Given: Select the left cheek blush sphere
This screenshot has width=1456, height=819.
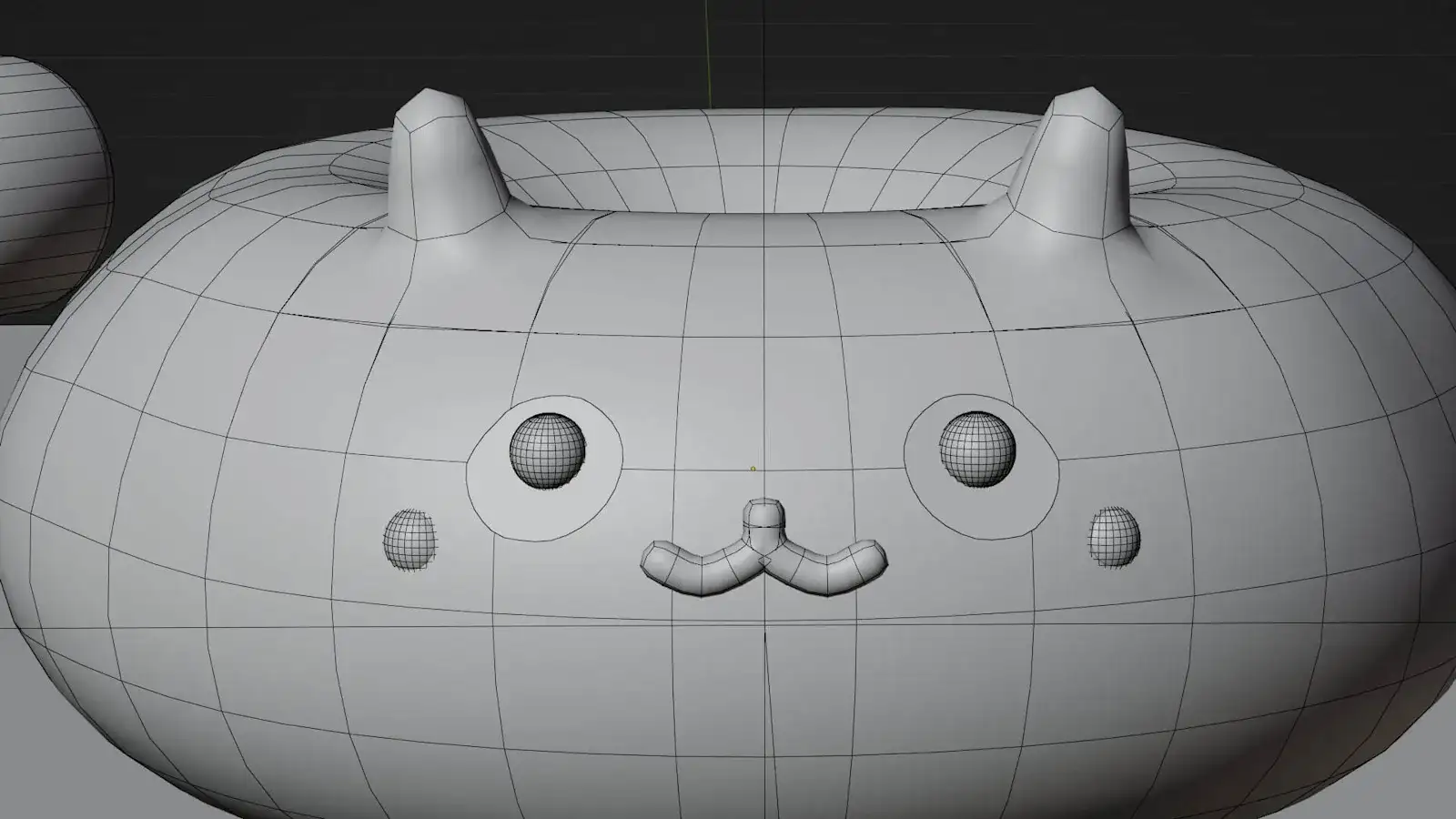Looking at the screenshot, I should tap(409, 539).
